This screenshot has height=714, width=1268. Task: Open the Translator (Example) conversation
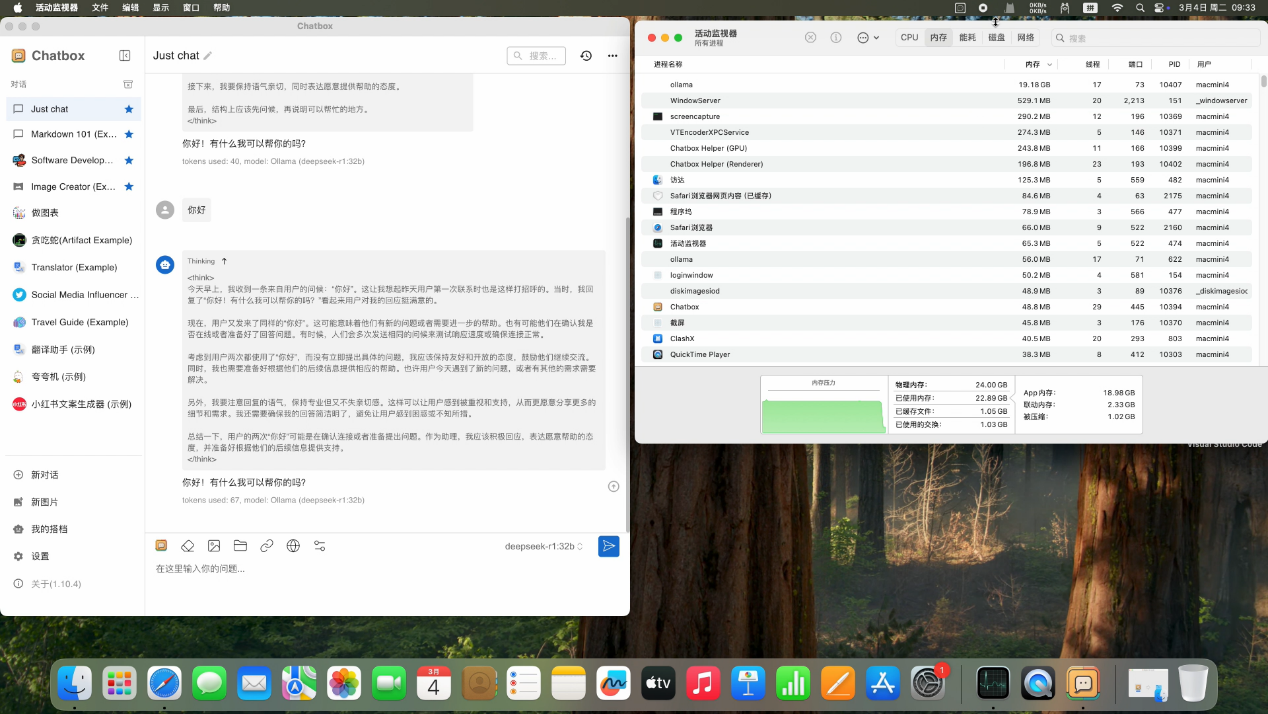click(72, 267)
